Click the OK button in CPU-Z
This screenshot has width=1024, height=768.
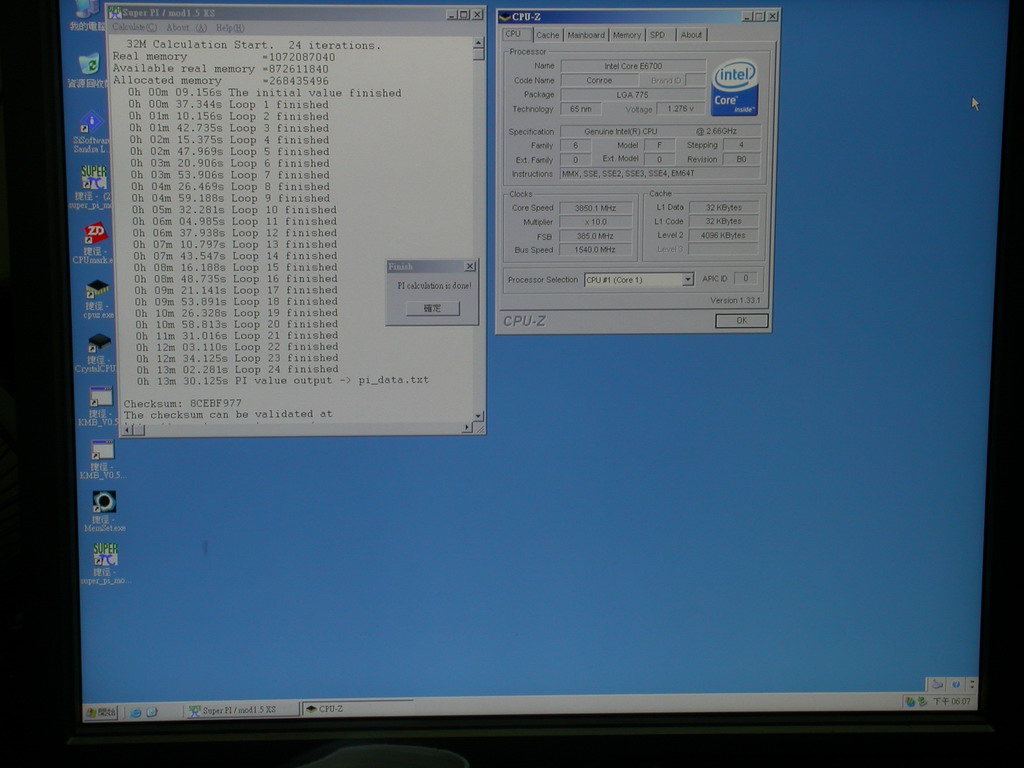[741, 321]
